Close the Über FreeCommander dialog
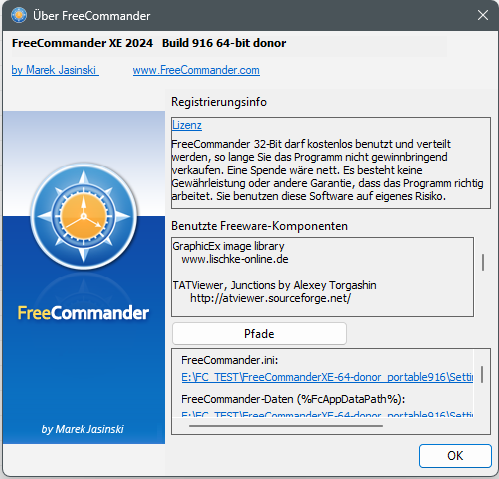Viewport: 499px width, 479px height. tap(483, 15)
